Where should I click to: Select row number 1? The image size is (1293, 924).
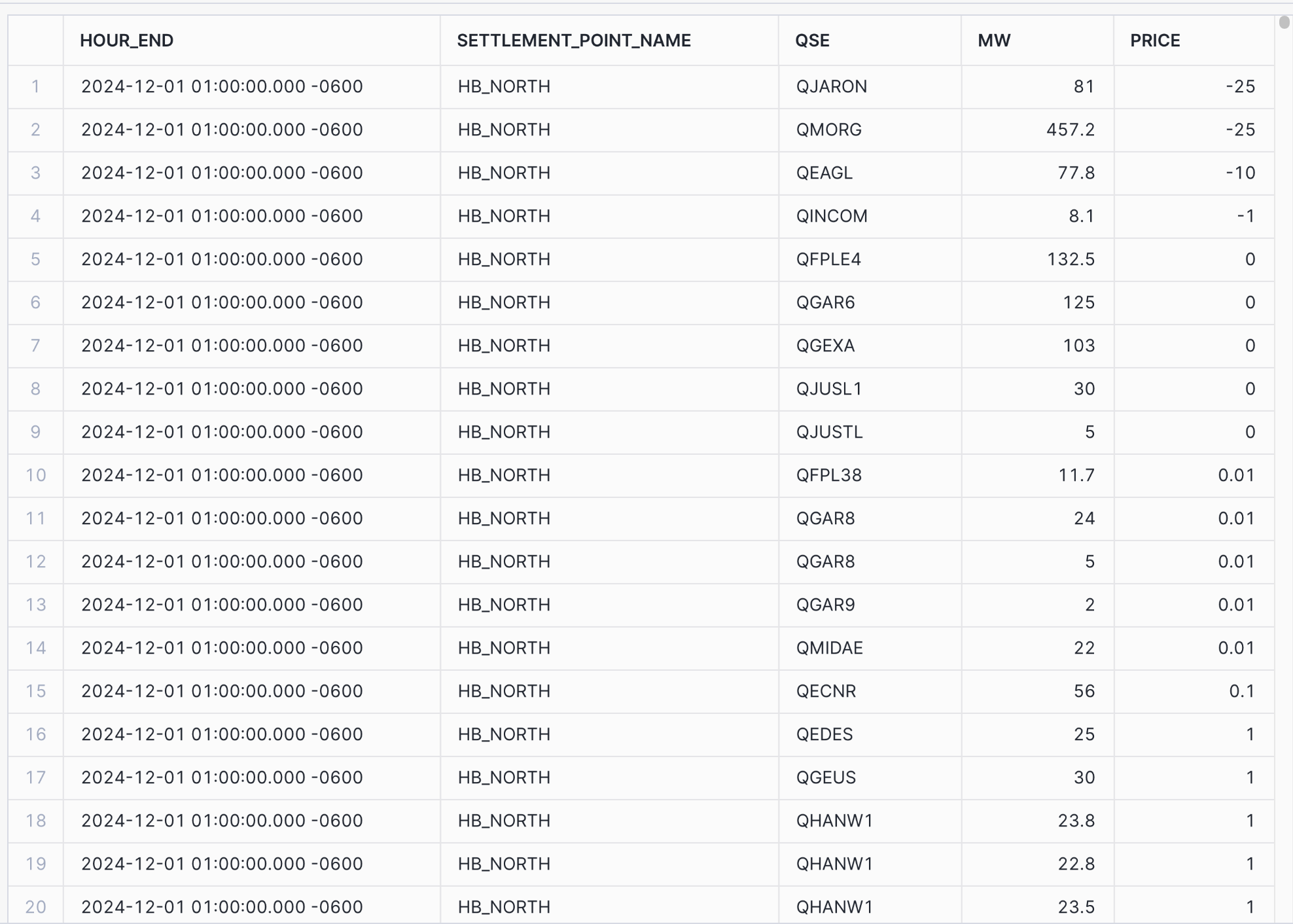click(35, 86)
